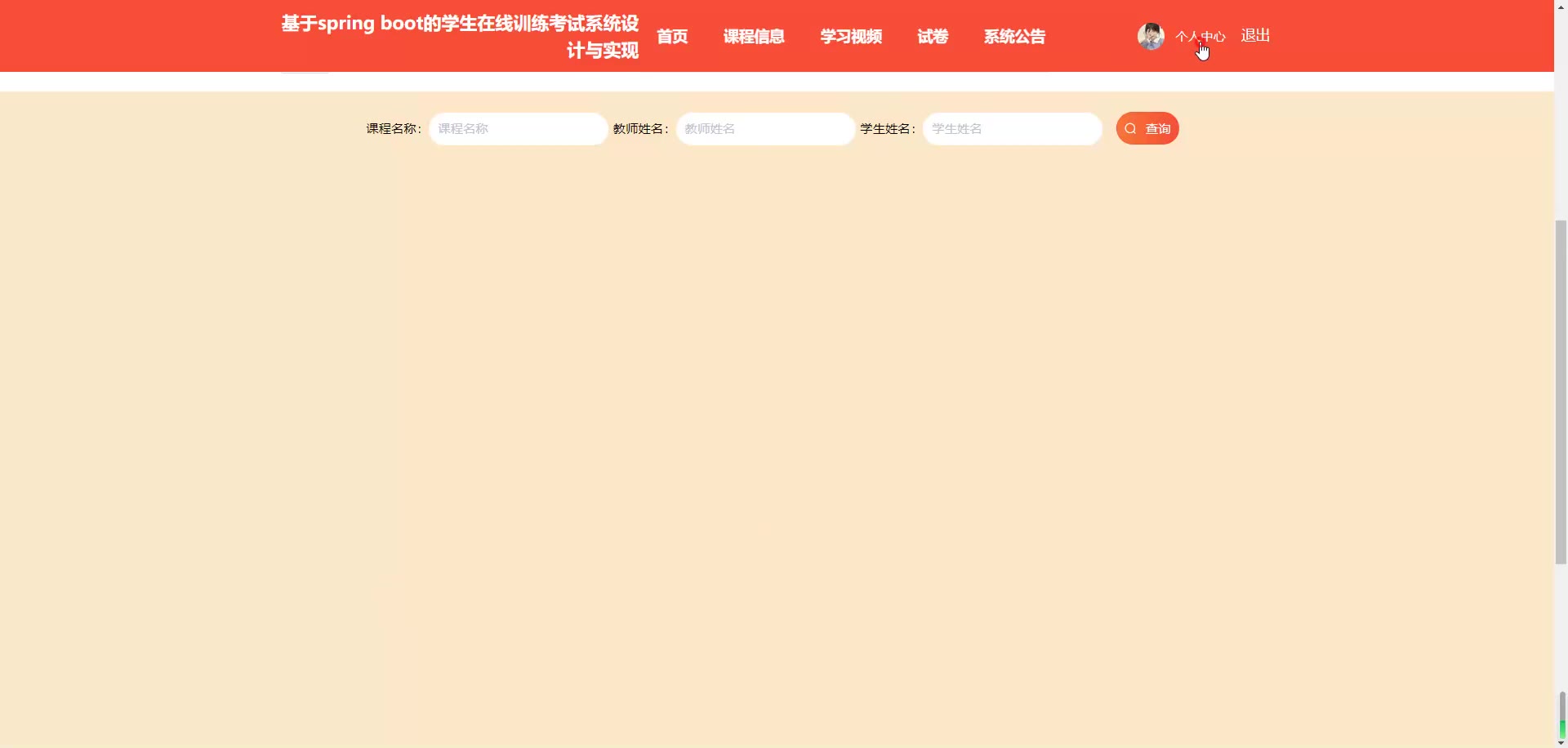Open the 首页 menu item
Screen dimensions: 1568x748
672,37
